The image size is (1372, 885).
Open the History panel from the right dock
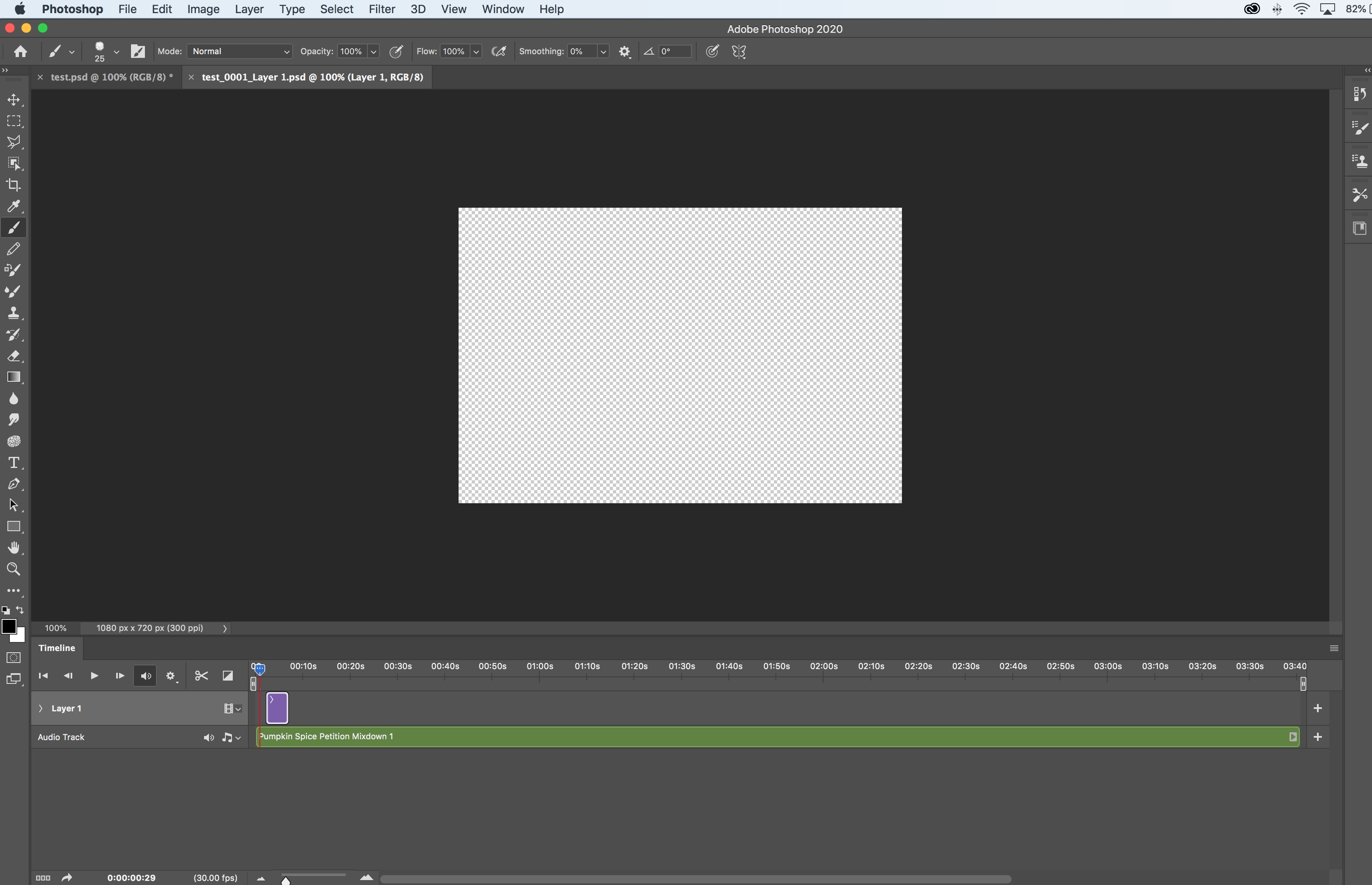pos(1359,94)
